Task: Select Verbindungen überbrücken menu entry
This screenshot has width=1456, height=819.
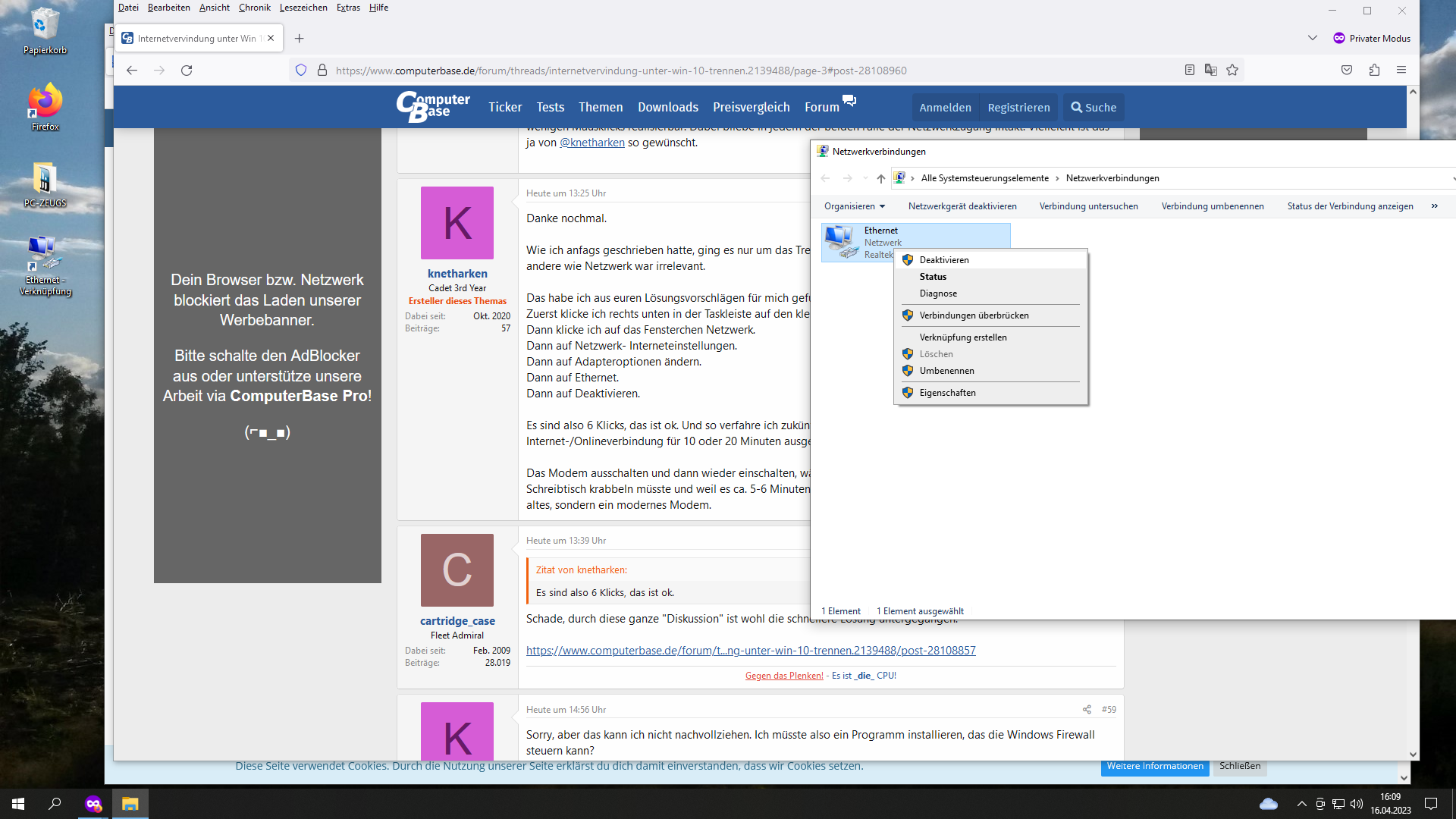Action: point(991,315)
